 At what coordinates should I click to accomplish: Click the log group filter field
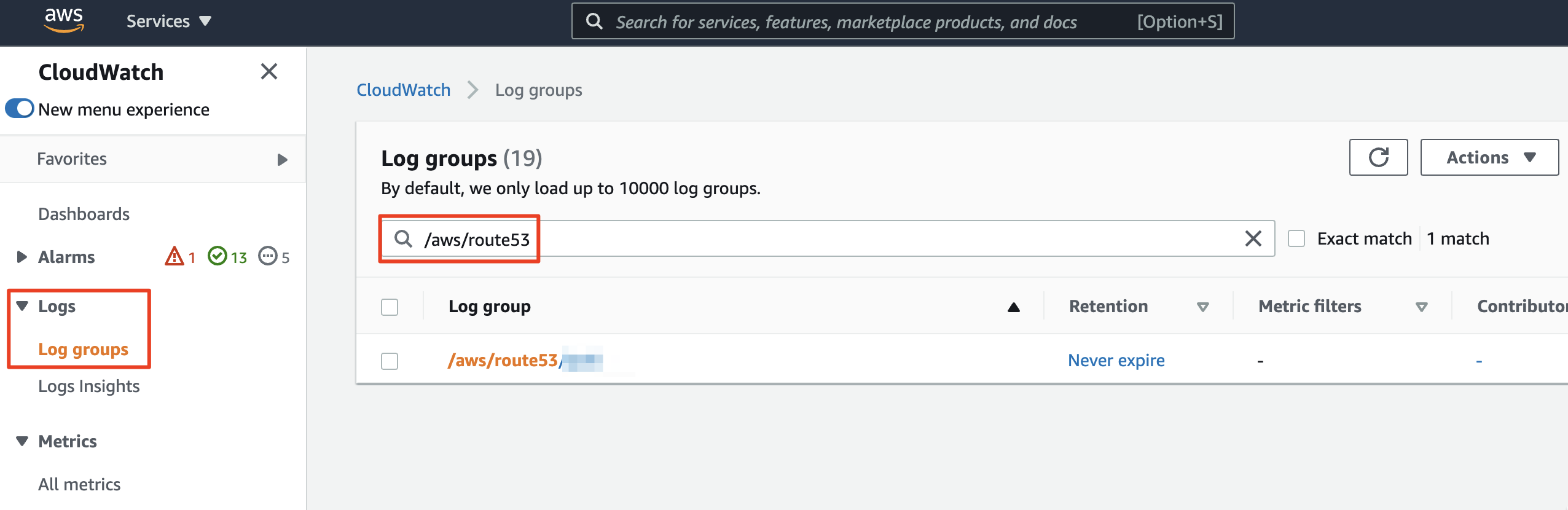coord(827,238)
